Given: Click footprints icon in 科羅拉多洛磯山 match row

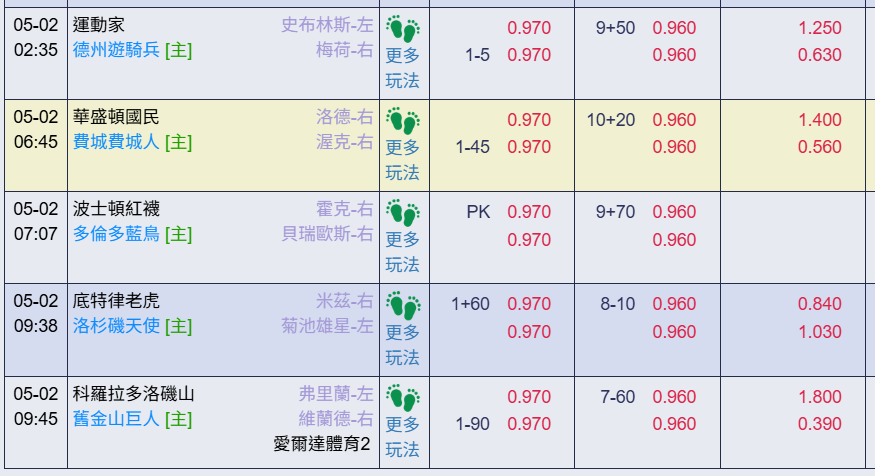Looking at the screenshot, I should [403, 397].
